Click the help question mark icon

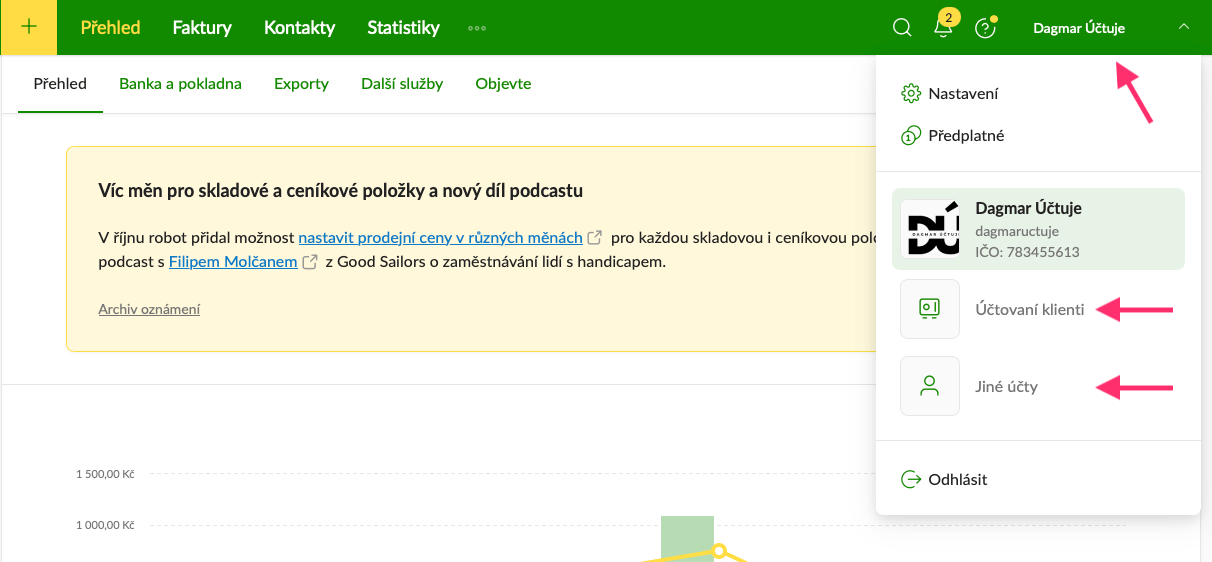point(985,28)
